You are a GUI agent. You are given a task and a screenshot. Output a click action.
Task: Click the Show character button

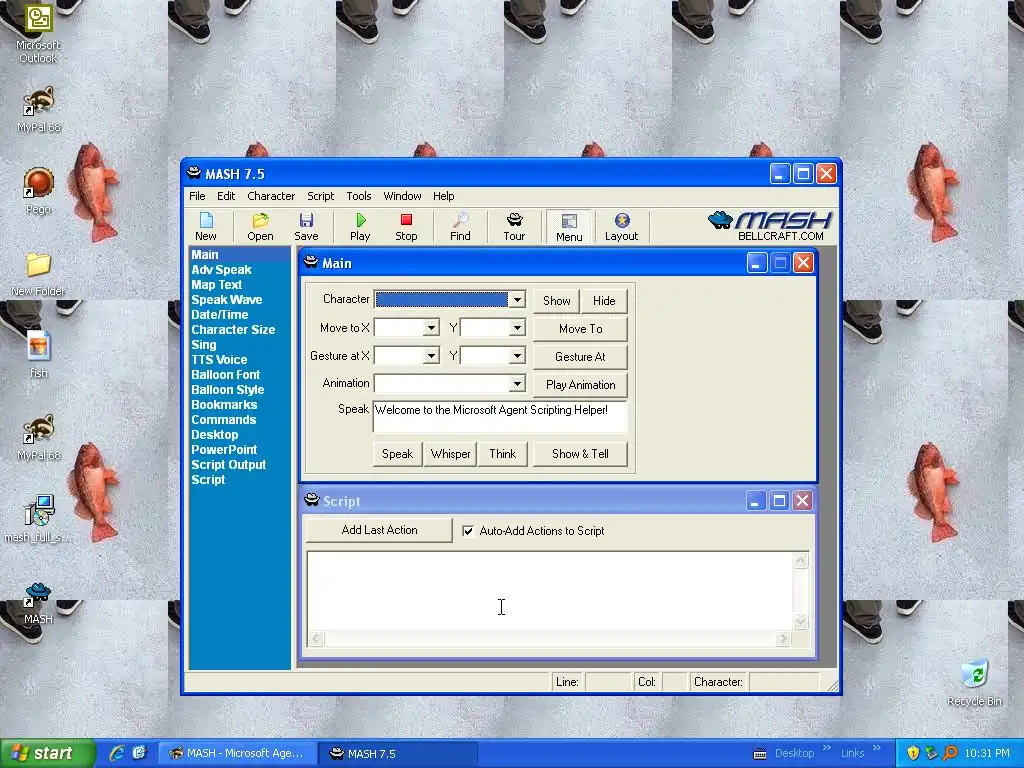point(556,300)
